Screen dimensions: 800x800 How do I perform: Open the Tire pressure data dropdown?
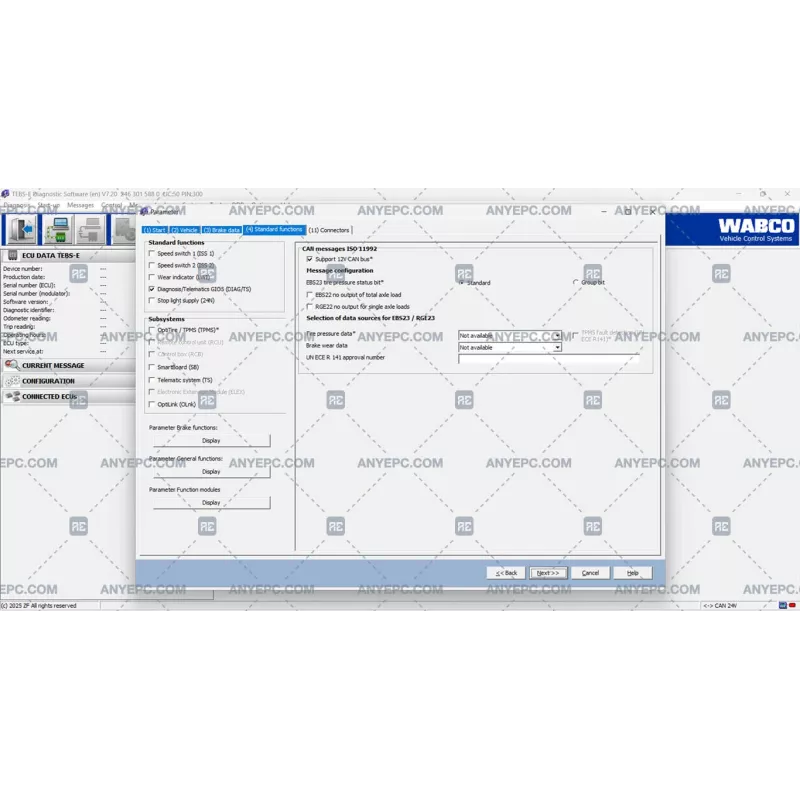tap(557, 335)
